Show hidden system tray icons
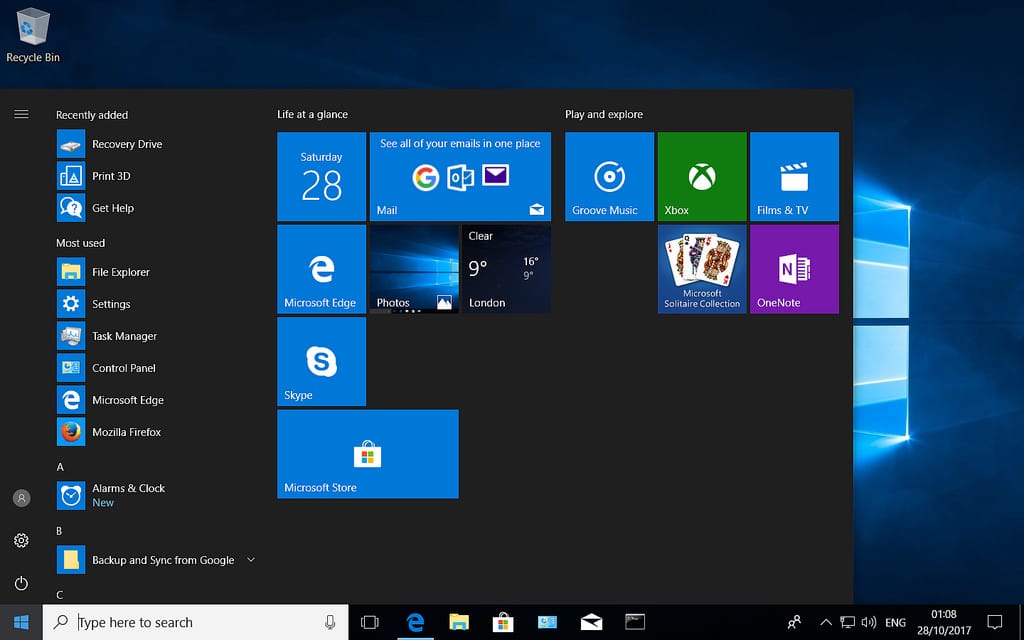Screen dimensions: 1024x640 [x=825, y=622]
